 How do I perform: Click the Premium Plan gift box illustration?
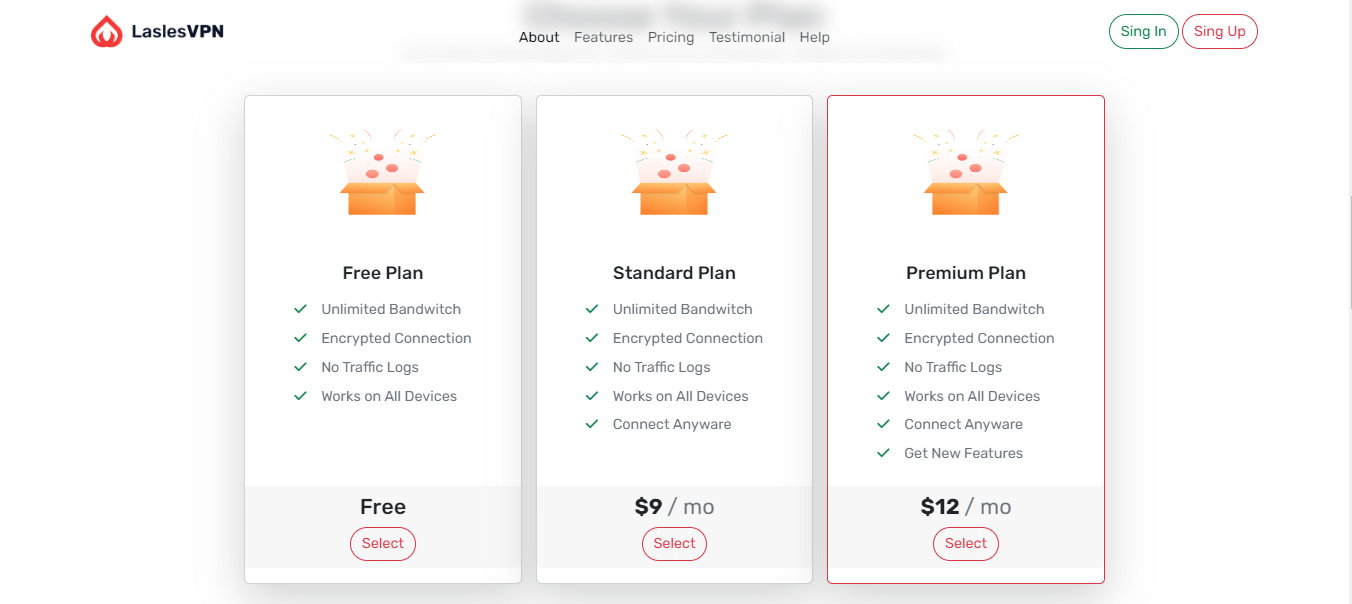click(x=966, y=172)
